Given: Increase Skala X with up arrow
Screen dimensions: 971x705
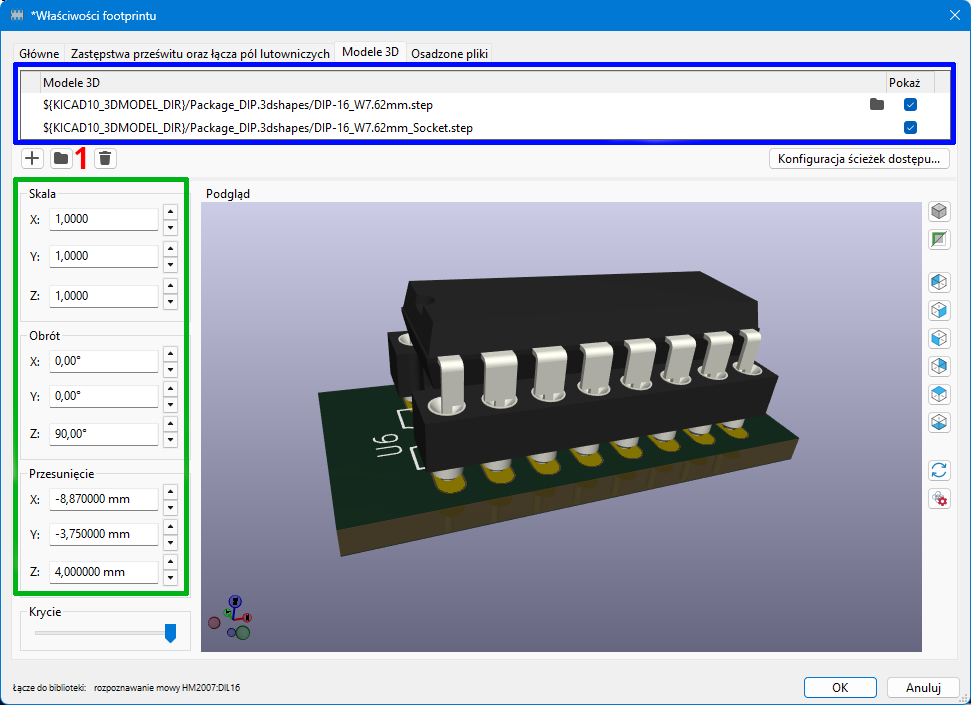Looking at the screenshot, I should coord(170,212).
